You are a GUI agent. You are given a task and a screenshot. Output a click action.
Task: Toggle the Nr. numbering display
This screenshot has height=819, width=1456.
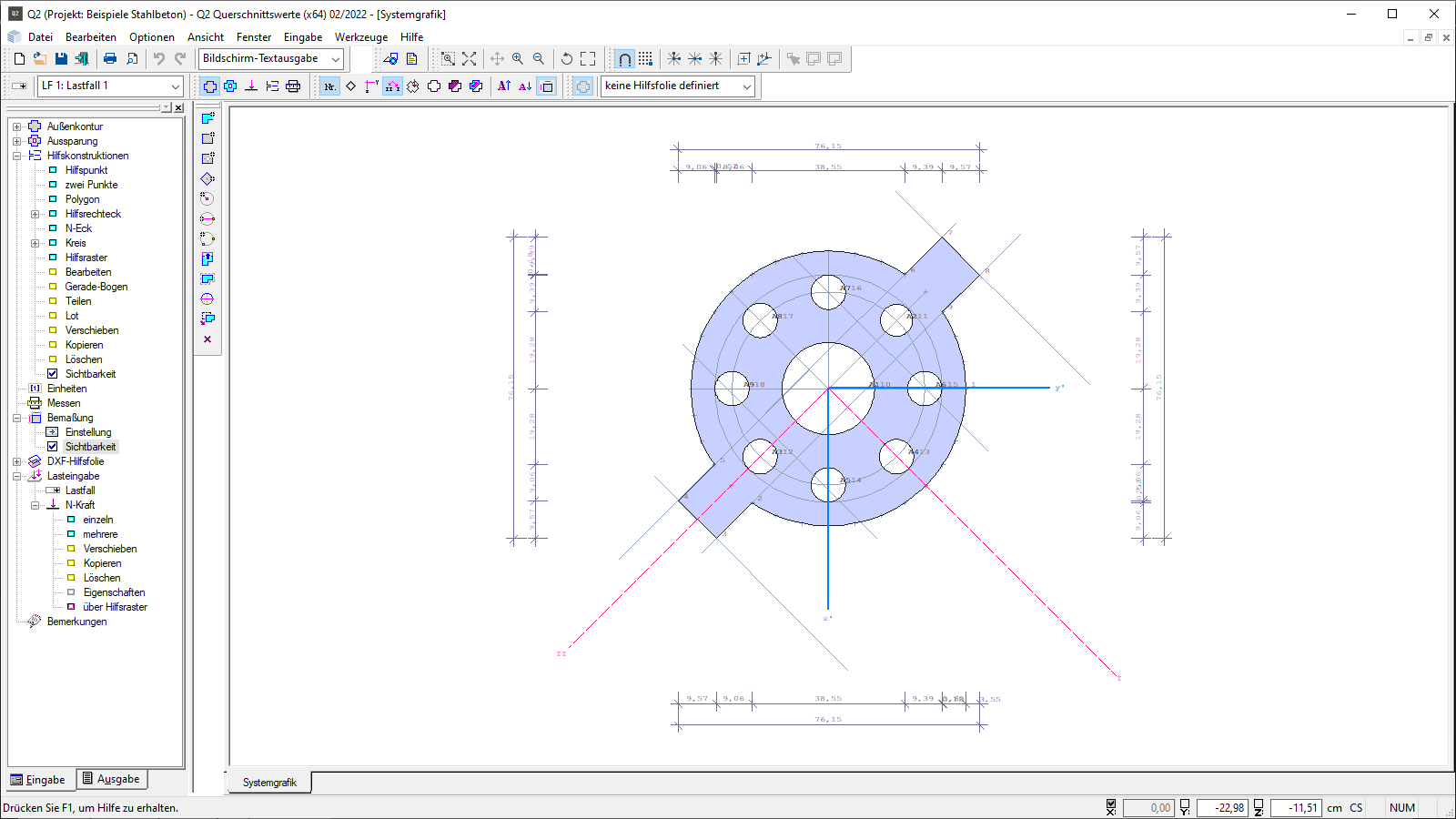pos(329,86)
